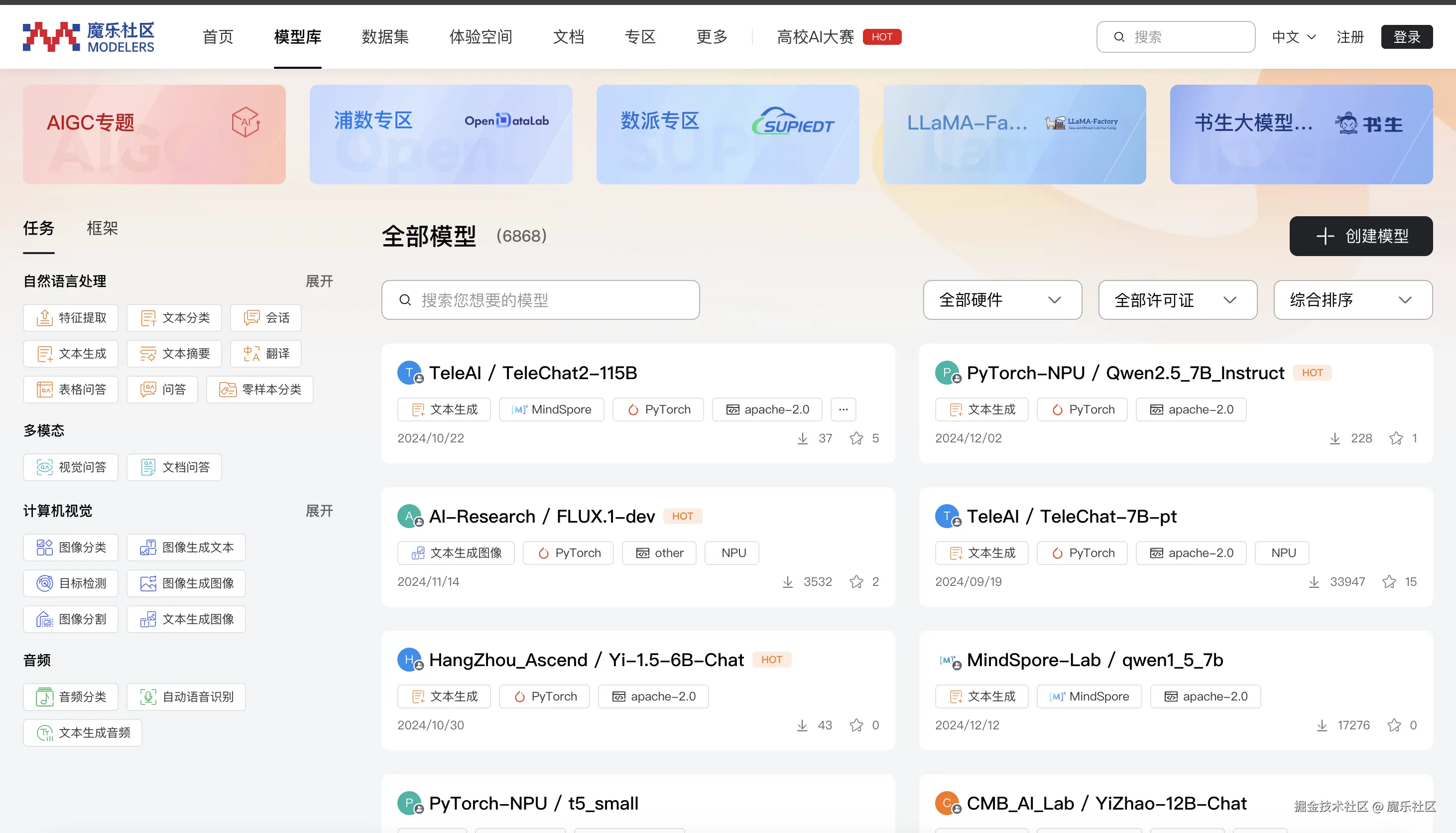Click the Modelers logo in the header
Image resolution: width=1456 pixels, height=833 pixels.
click(89, 37)
